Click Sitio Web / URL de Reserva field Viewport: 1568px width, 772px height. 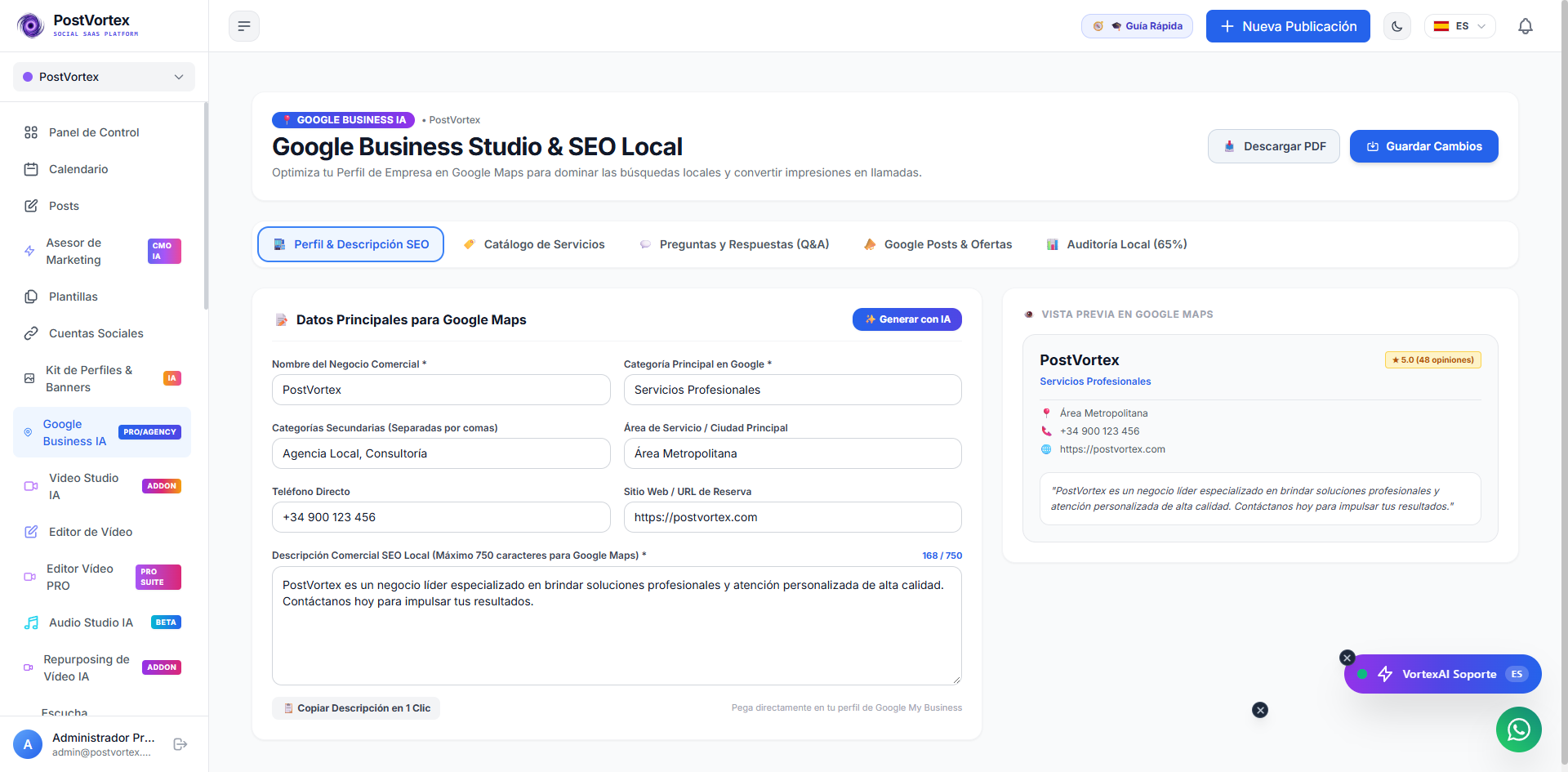pos(793,517)
